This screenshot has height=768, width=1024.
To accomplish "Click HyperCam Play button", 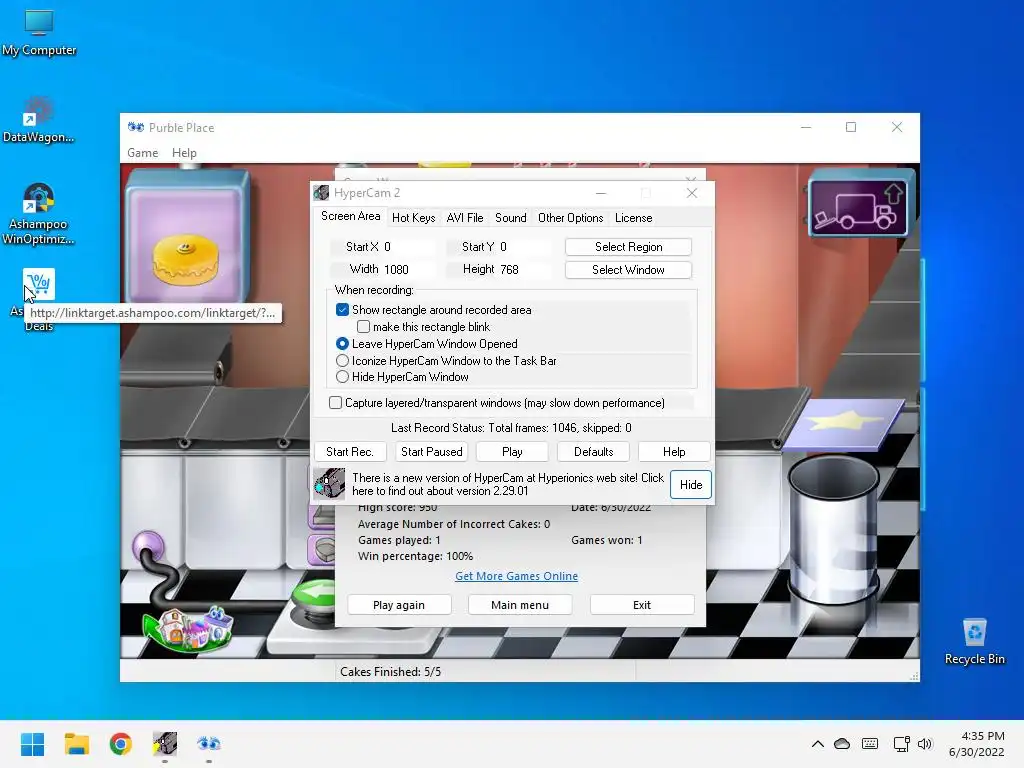I will 512,452.
